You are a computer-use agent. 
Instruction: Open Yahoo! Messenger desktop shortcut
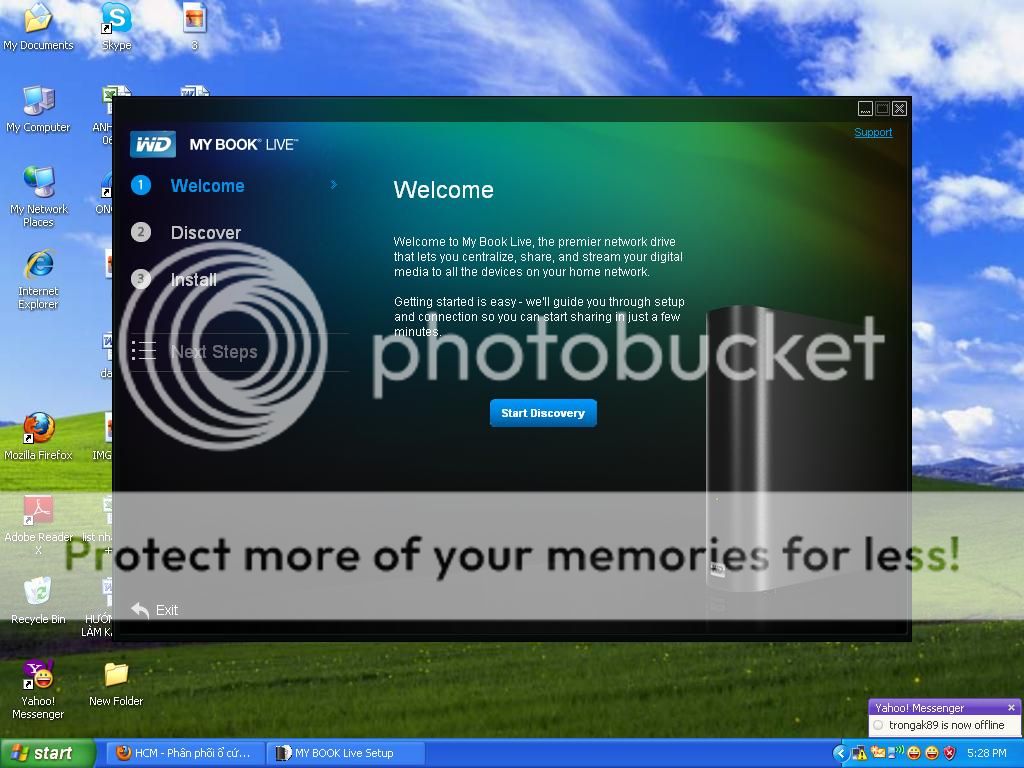pos(38,675)
